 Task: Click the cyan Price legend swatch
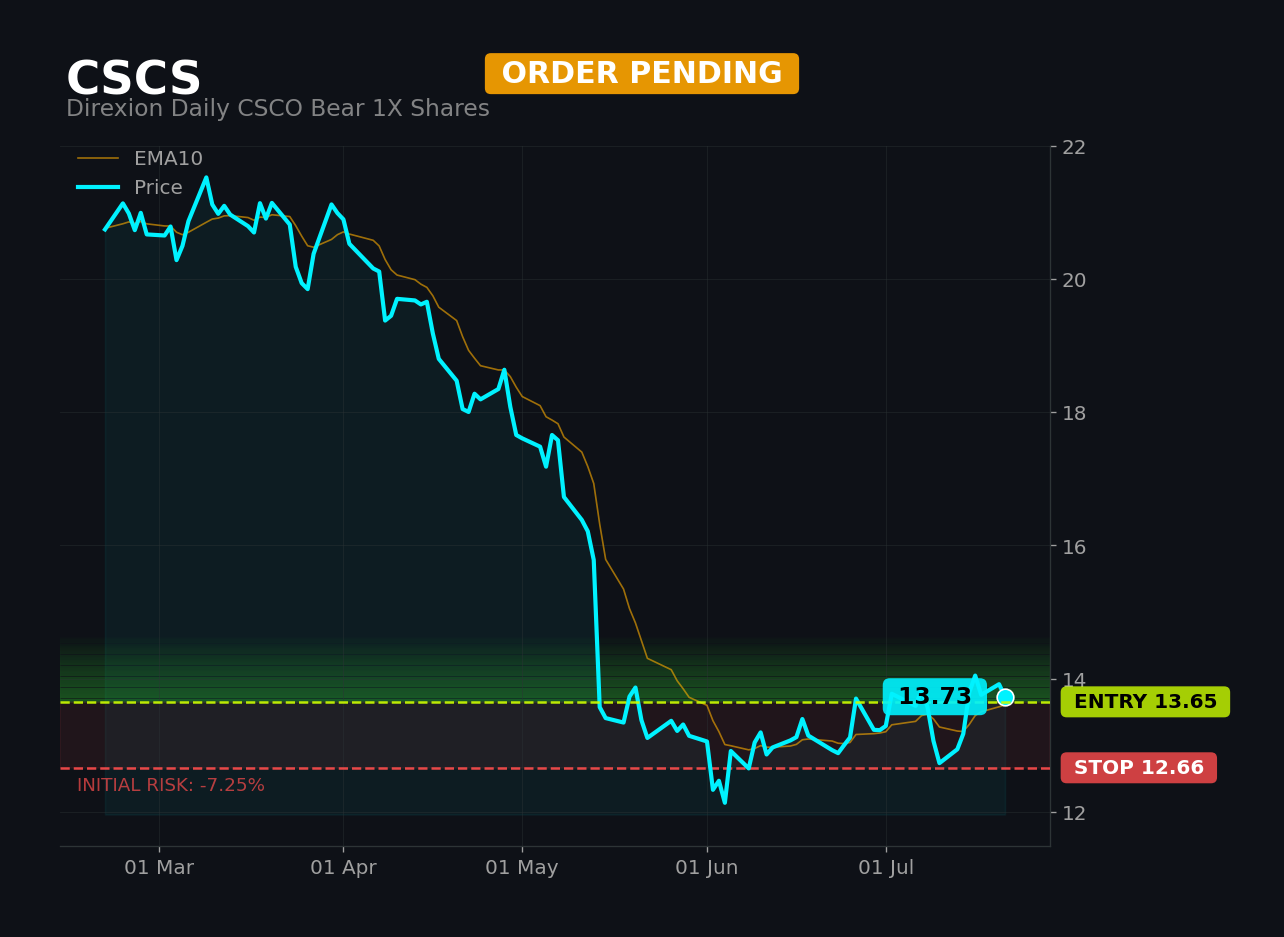coord(98,188)
